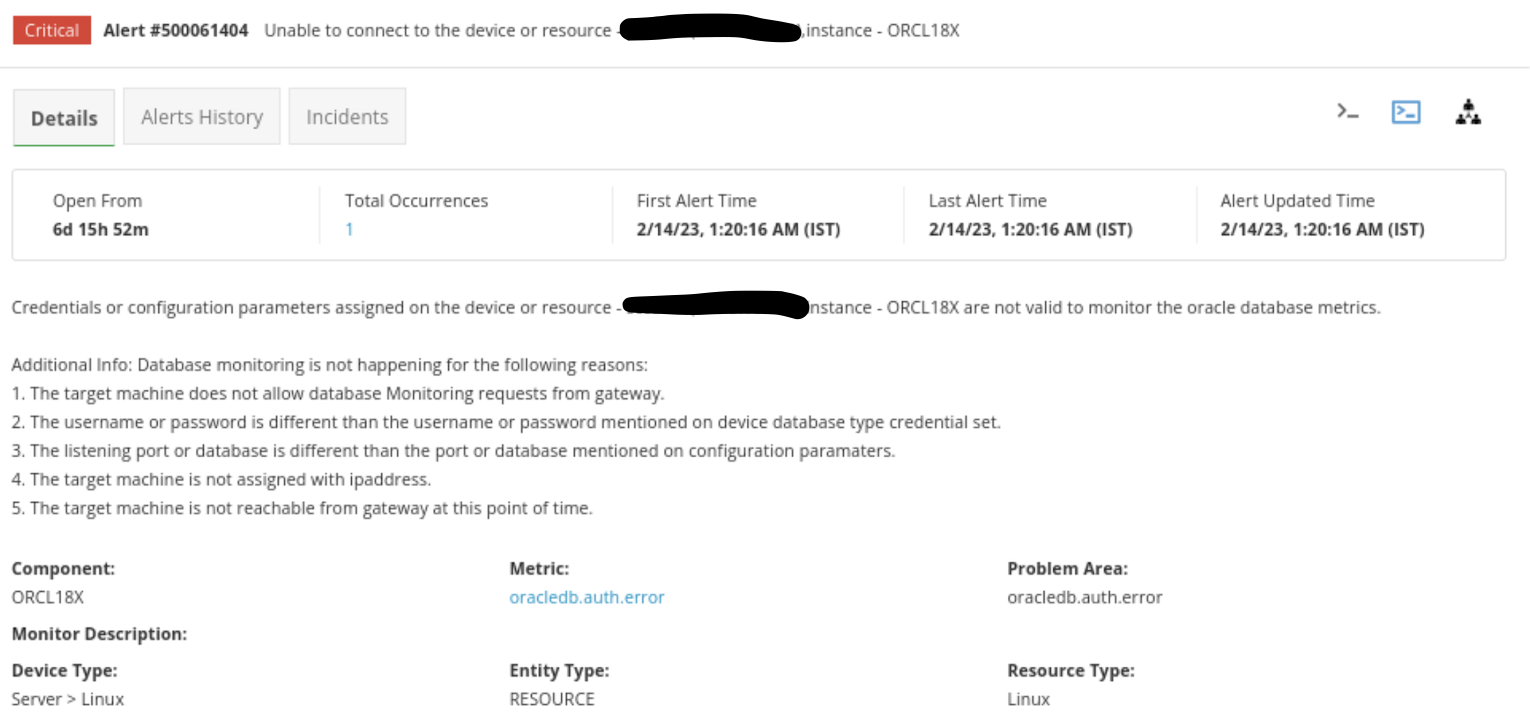1530x720 pixels.
Task: Click the command prompt icon
Action: [1348, 112]
